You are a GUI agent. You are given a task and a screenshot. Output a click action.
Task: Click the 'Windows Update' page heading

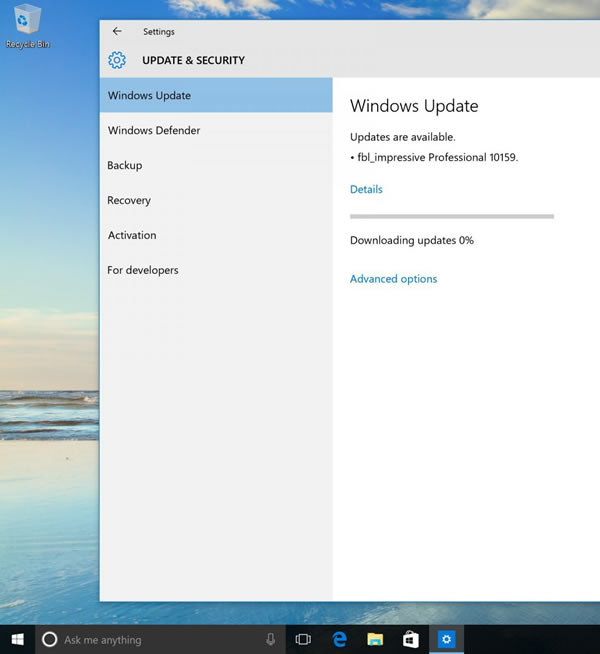(x=414, y=106)
